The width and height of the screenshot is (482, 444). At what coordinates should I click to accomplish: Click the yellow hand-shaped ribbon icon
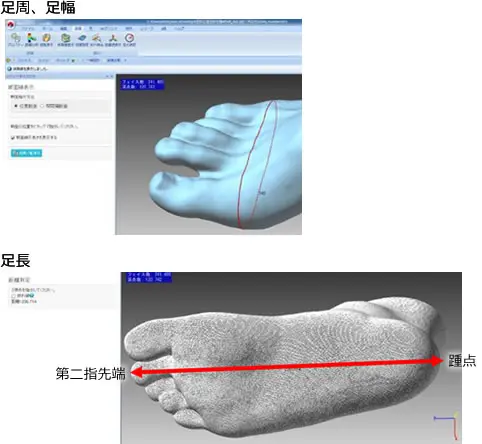pos(47,38)
